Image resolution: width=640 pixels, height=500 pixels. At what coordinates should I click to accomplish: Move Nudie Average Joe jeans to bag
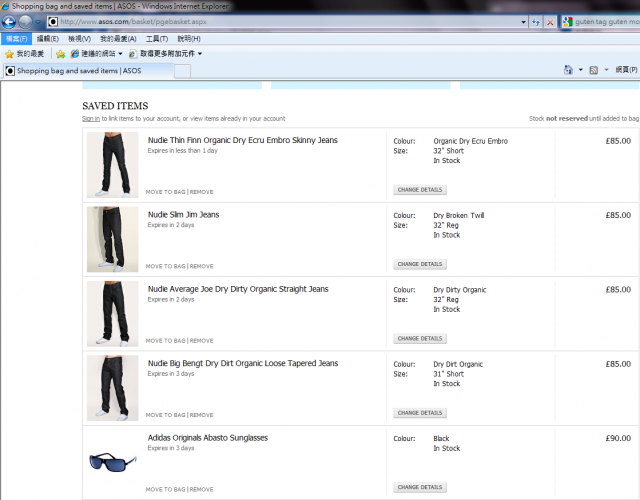tap(165, 340)
